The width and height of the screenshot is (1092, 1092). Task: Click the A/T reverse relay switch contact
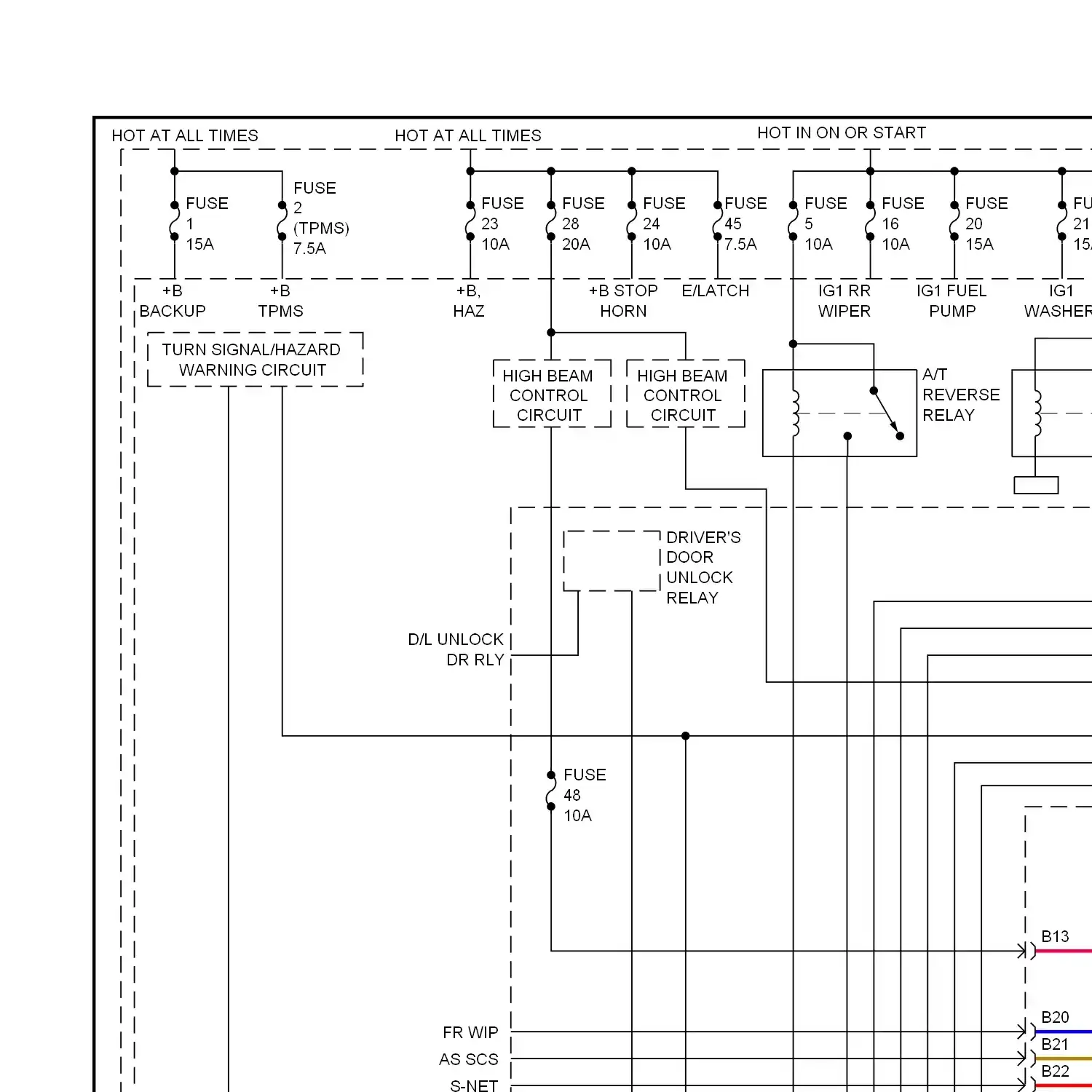[x=887, y=414]
